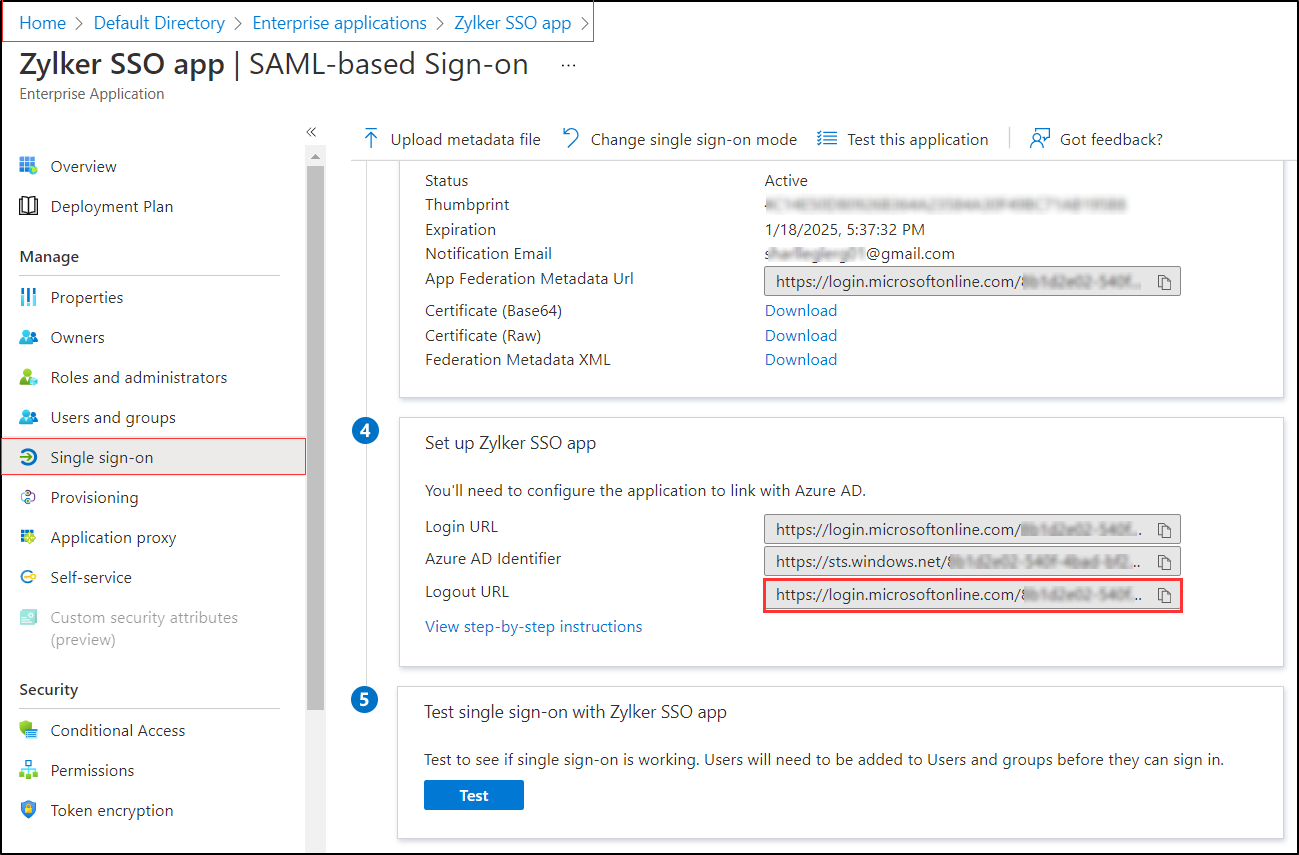Copy the Logout URL value
Image resolution: width=1299 pixels, height=855 pixels.
click(1164, 595)
